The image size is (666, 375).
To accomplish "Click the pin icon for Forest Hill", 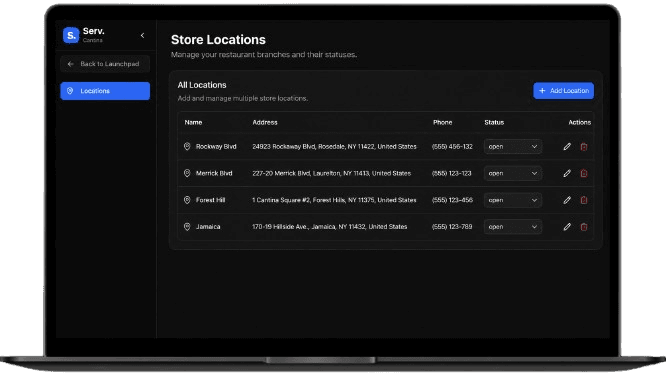I will point(187,200).
